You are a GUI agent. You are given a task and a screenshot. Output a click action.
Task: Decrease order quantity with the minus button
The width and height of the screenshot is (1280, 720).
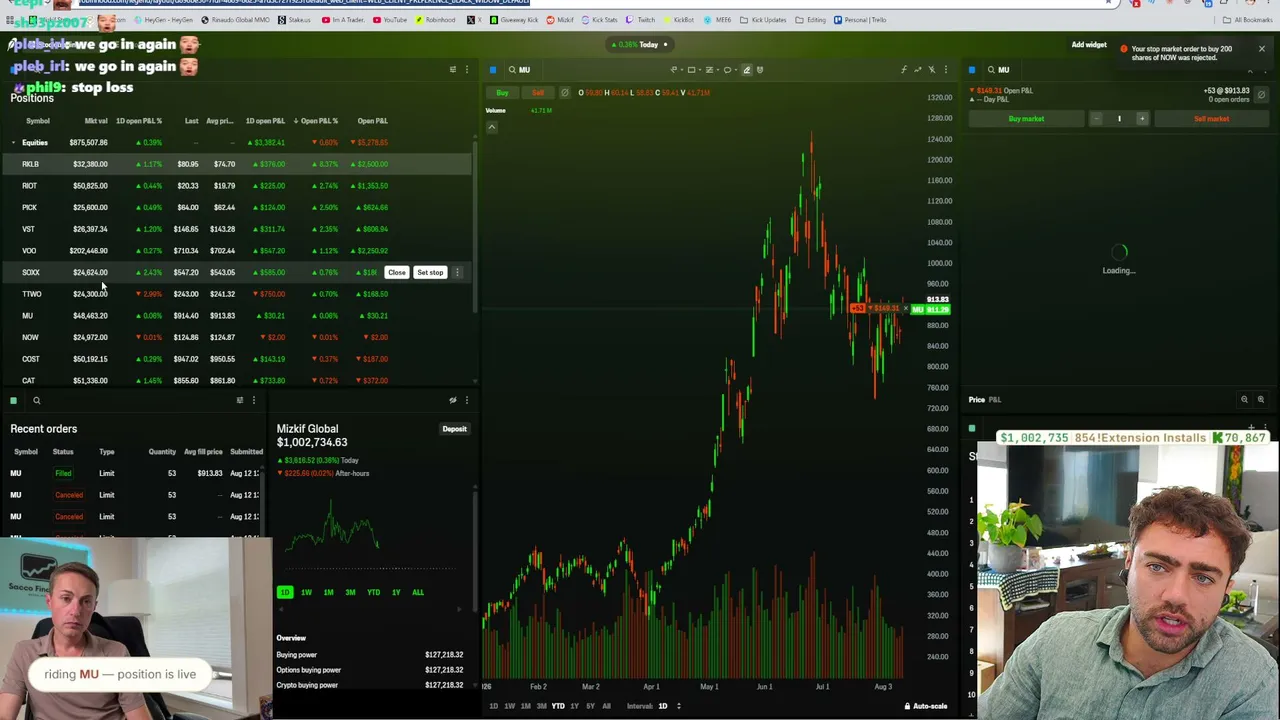1096,119
